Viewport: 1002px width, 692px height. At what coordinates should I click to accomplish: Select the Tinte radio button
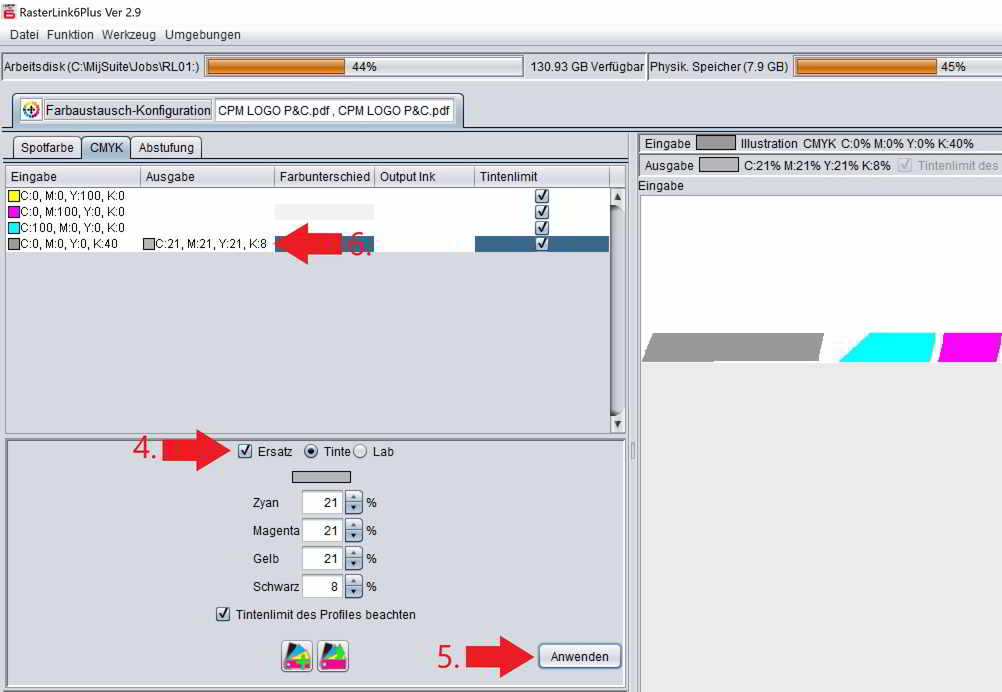(x=310, y=451)
